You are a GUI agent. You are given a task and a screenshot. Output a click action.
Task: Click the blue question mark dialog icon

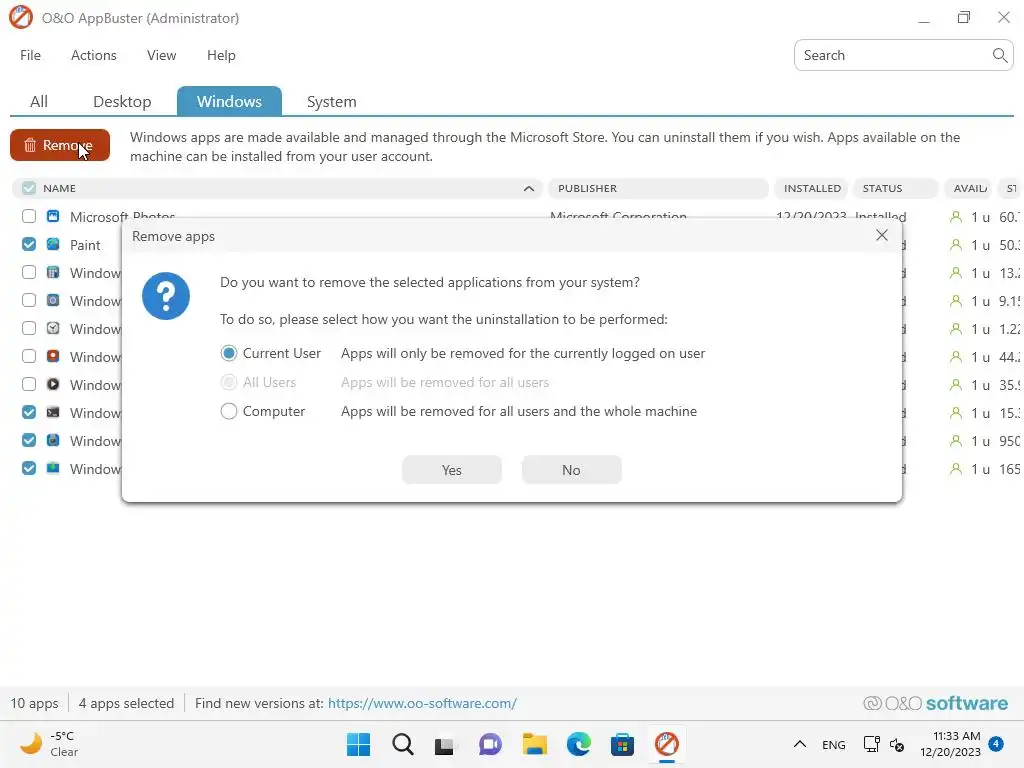pos(166,296)
